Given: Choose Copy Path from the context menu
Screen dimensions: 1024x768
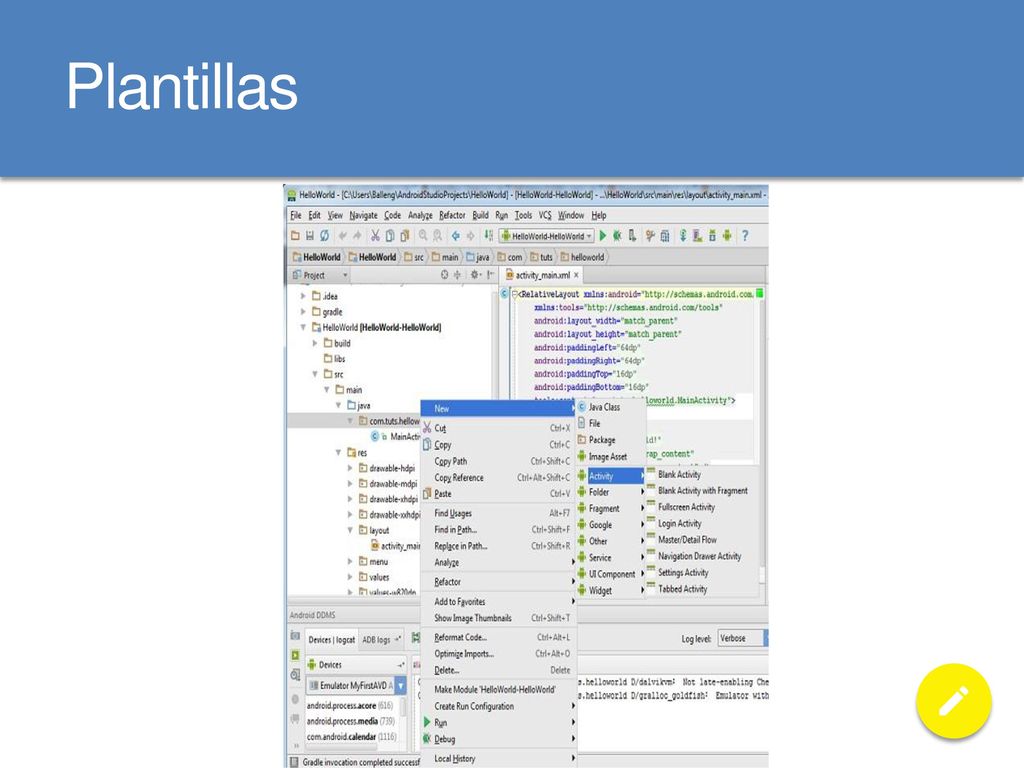Looking at the screenshot, I should pyautogui.click(x=498, y=461).
